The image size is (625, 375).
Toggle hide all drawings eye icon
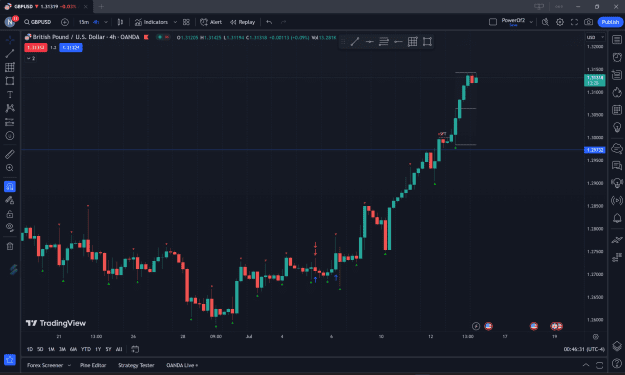coord(10,228)
